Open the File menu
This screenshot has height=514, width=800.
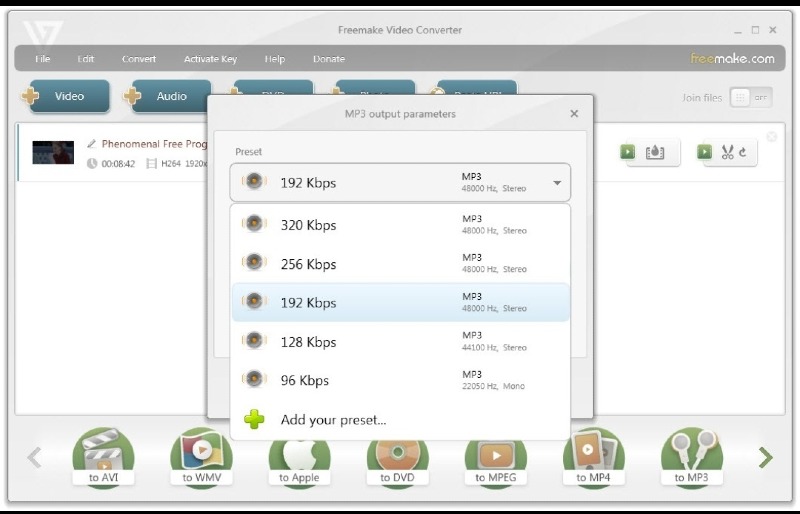click(x=42, y=59)
